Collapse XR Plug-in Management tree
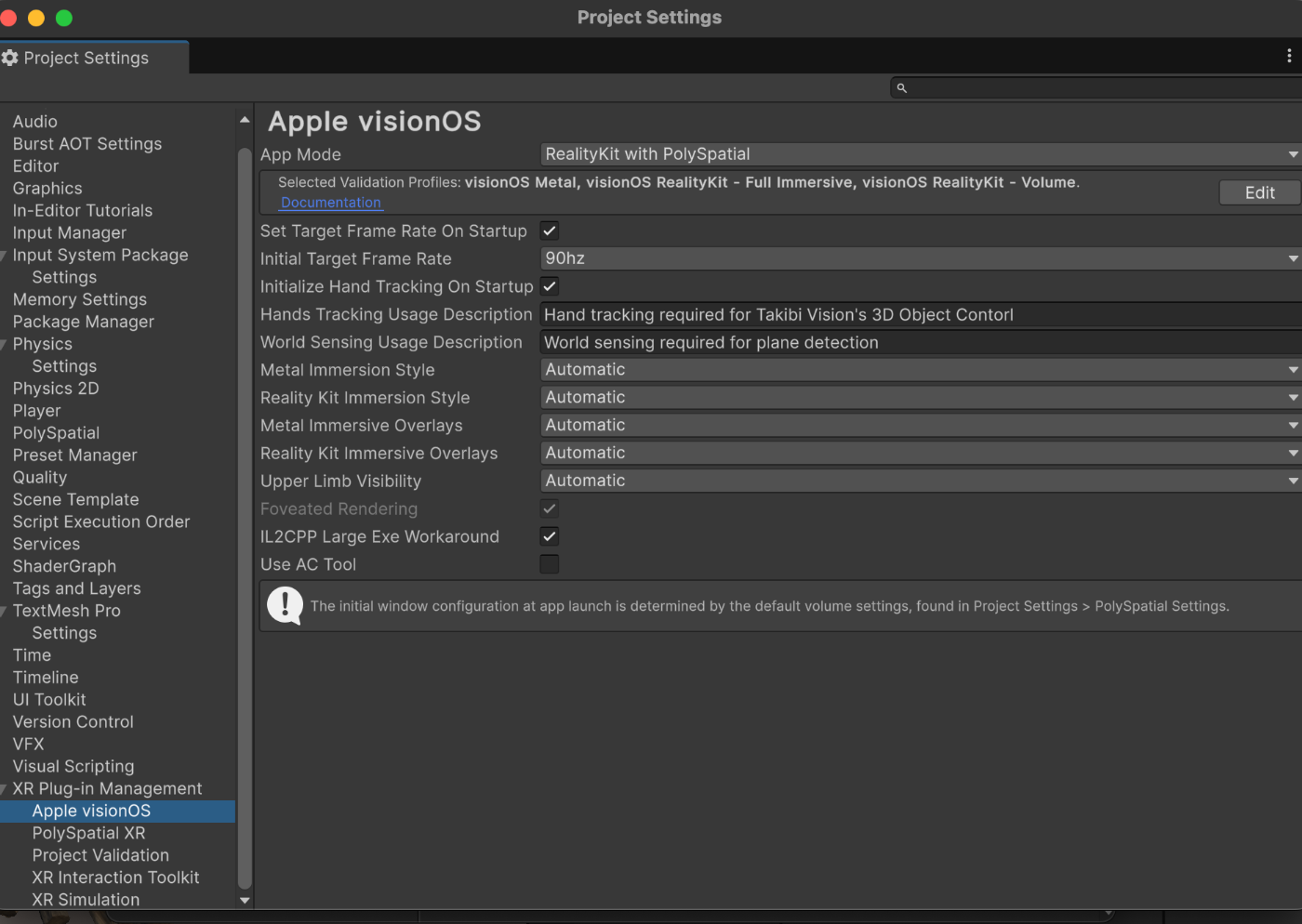Viewport: 1302px width, 924px height. 5,789
